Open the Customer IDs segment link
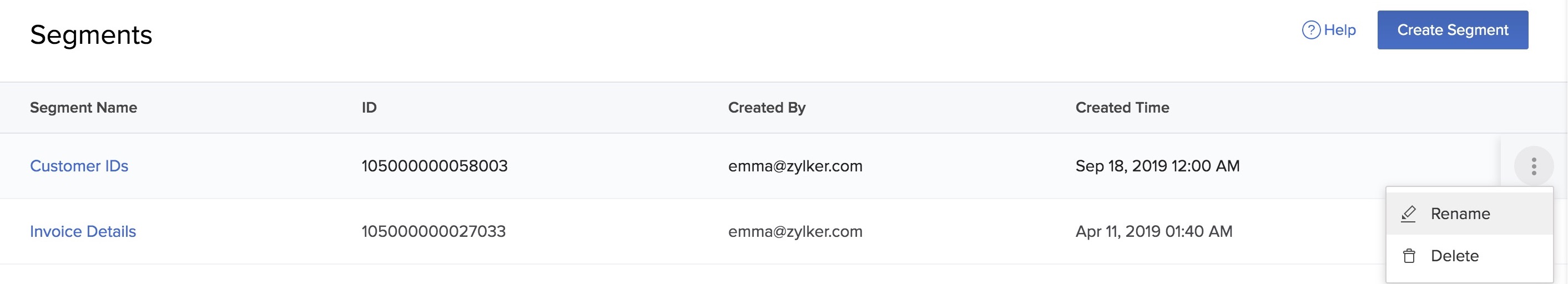This screenshot has height=284, width=1568. click(79, 166)
